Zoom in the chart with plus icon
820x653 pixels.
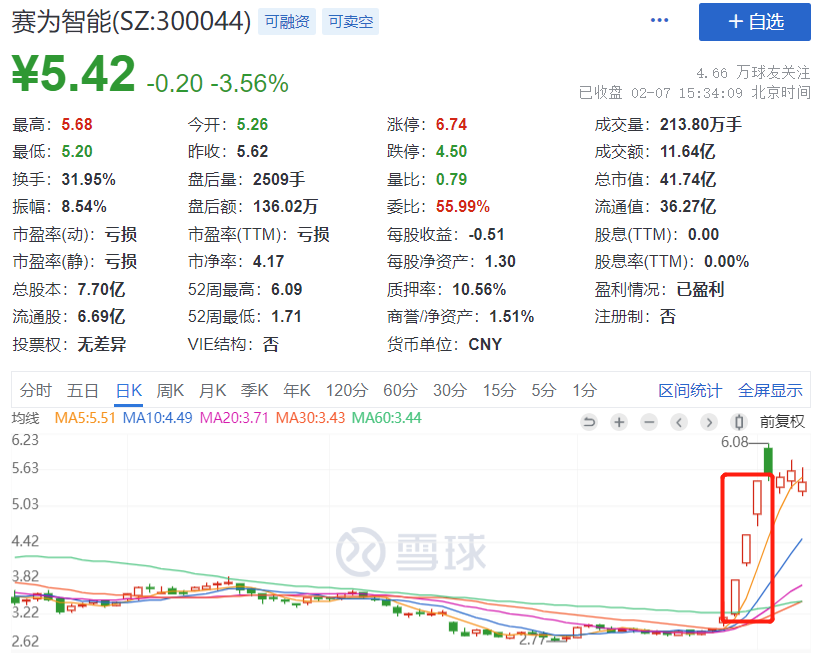click(619, 422)
